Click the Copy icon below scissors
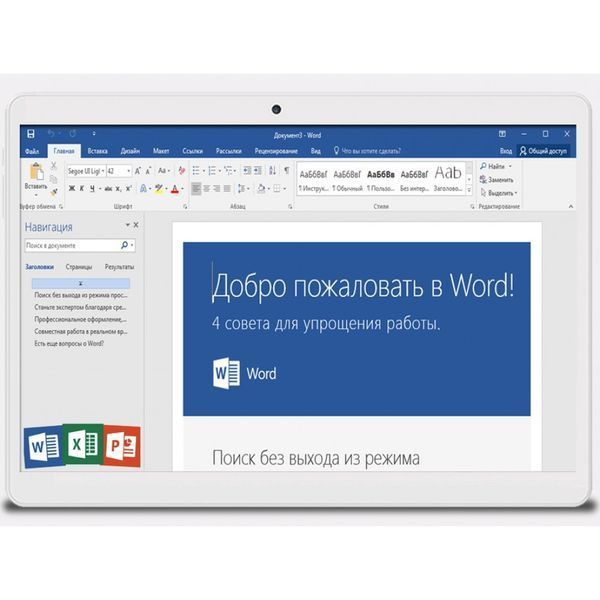Viewport: 600px width, 600px height. pos(54,179)
